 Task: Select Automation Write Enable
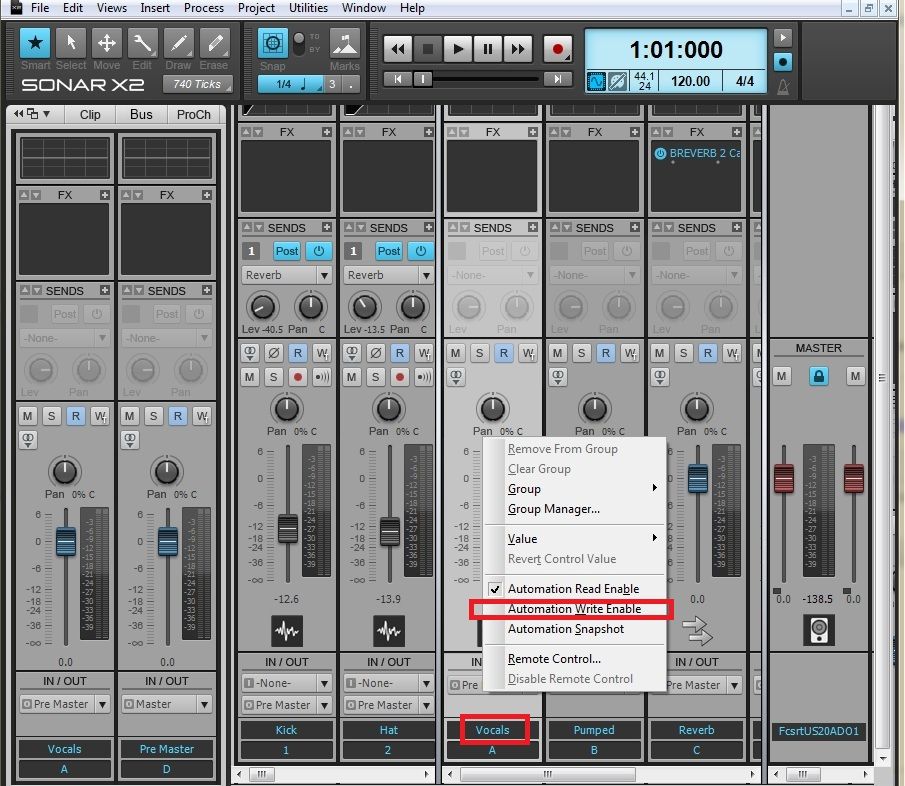[x=574, y=609]
